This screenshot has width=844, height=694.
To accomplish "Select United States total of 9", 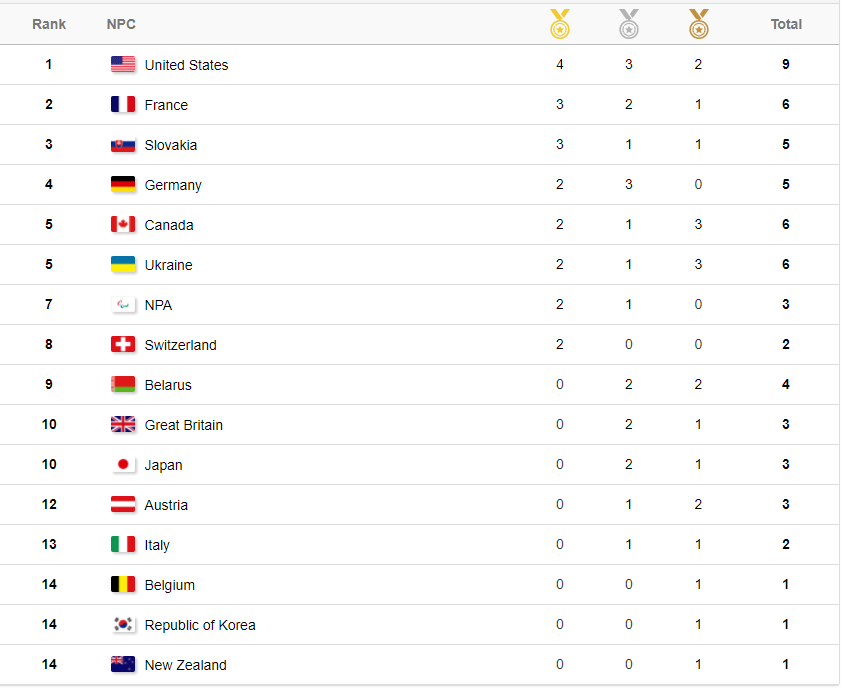I will pyautogui.click(x=786, y=65).
